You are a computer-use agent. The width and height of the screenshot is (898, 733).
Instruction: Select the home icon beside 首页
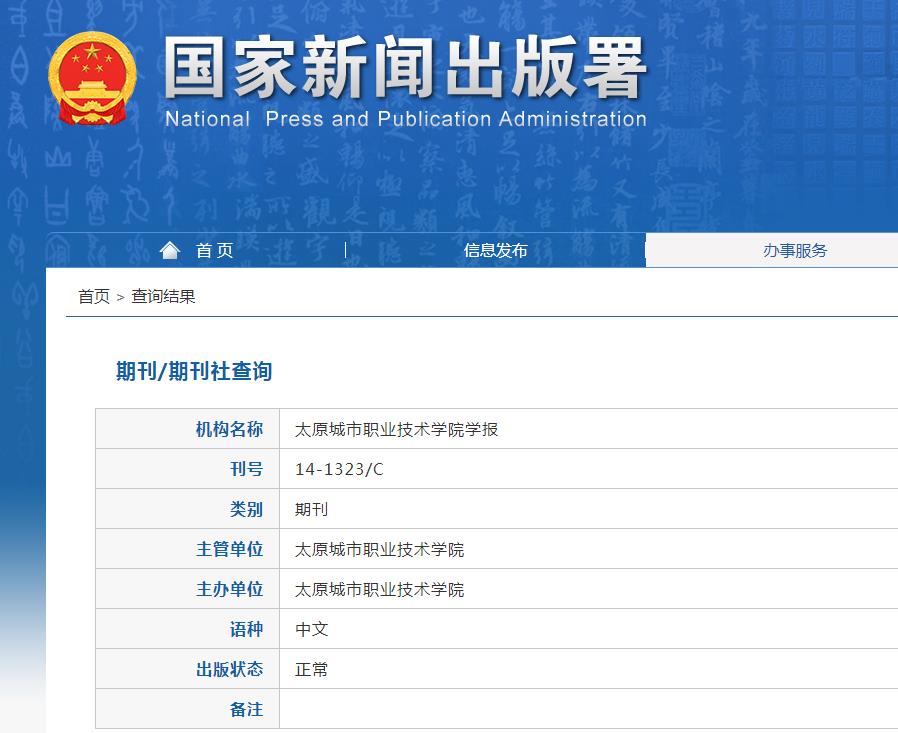(169, 250)
